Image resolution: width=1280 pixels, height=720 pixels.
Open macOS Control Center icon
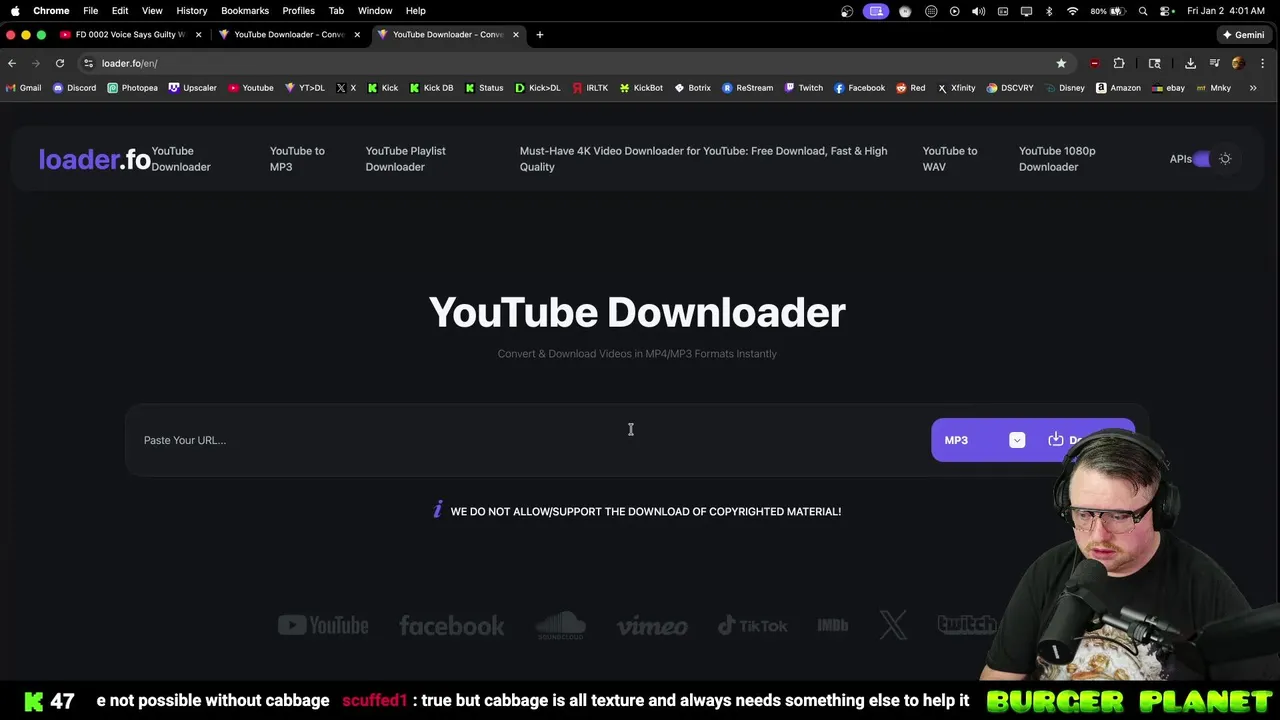point(1166,11)
